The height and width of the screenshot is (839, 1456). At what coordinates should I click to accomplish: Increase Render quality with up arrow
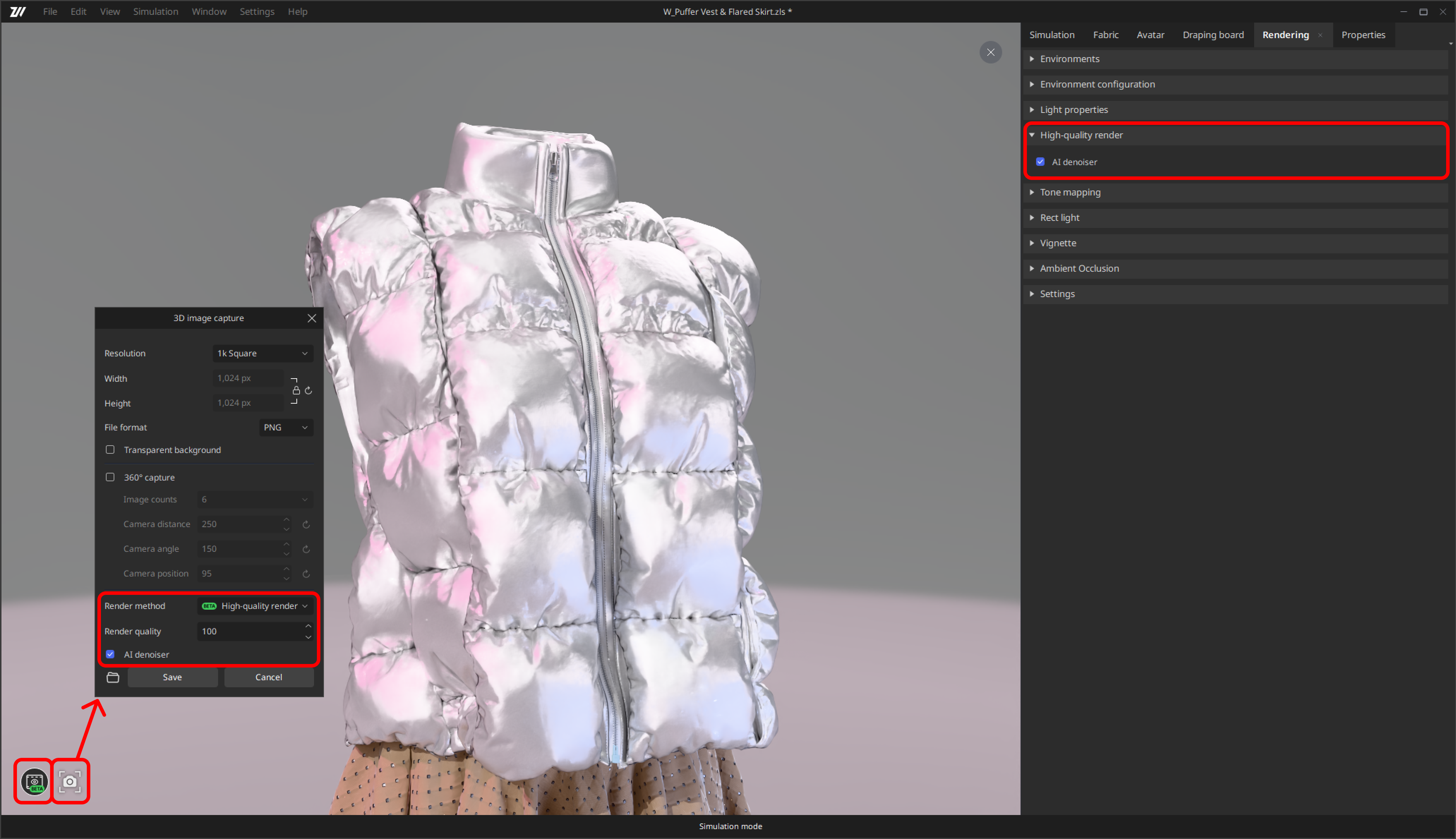point(308,626)
